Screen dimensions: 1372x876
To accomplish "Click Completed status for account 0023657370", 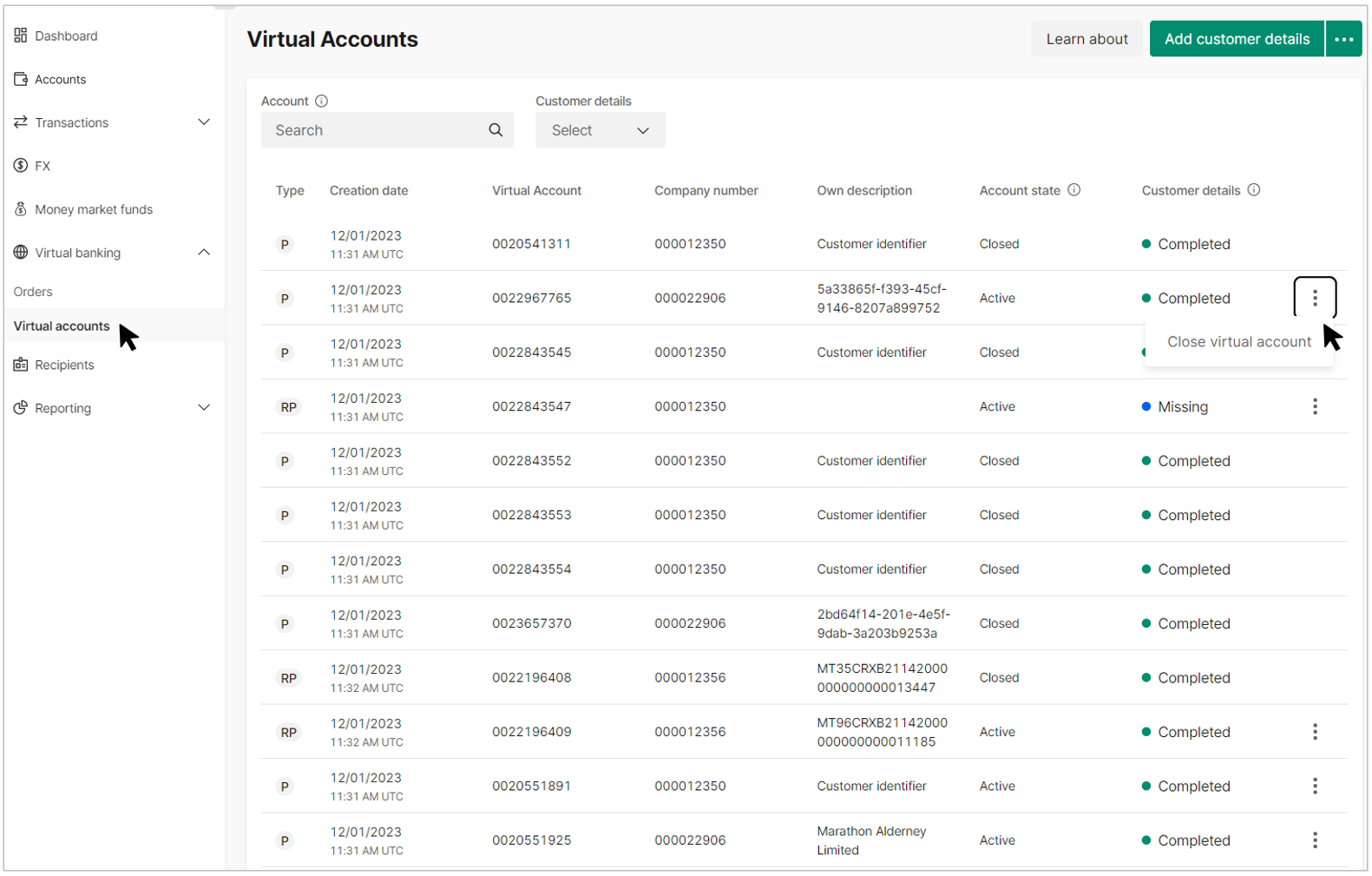I will click(1194, 623).
